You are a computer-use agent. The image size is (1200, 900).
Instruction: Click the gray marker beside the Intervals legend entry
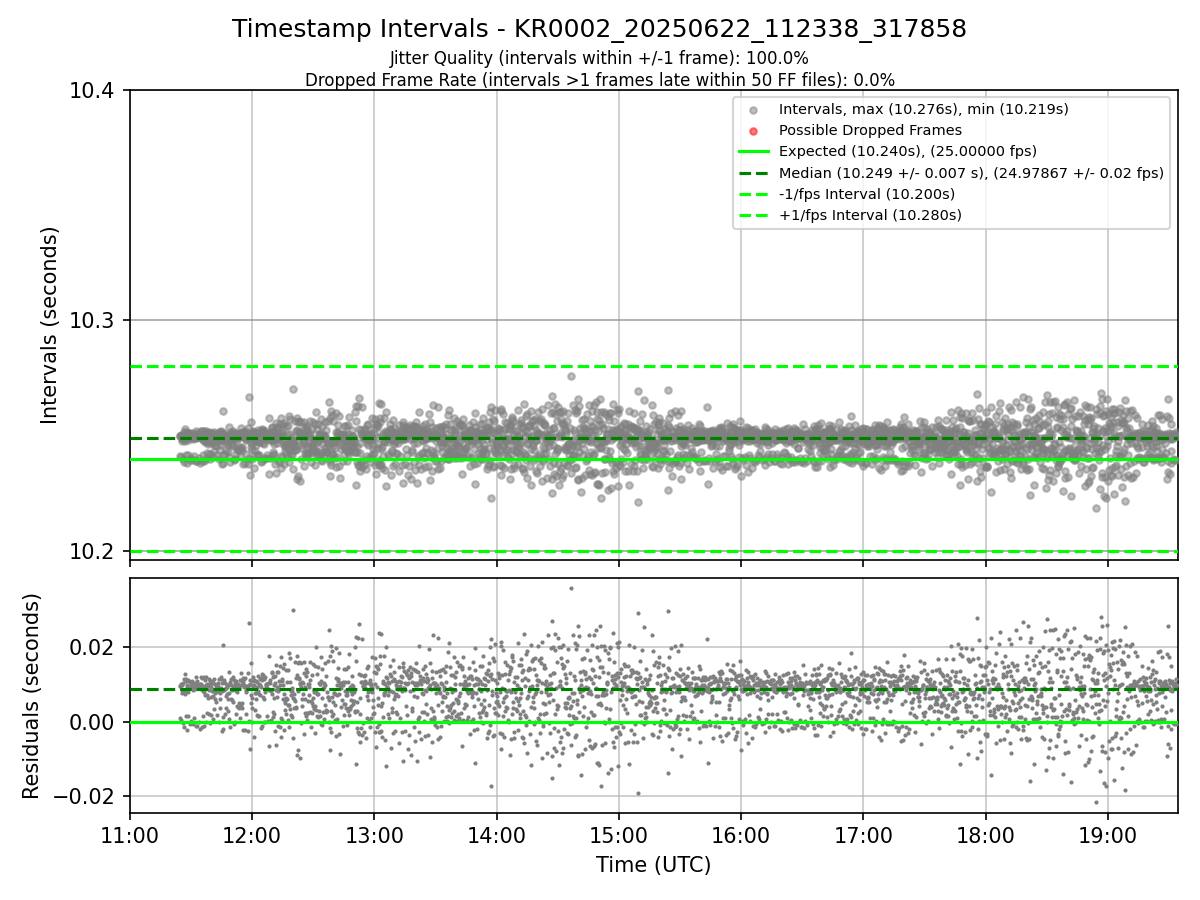(753, 110)
